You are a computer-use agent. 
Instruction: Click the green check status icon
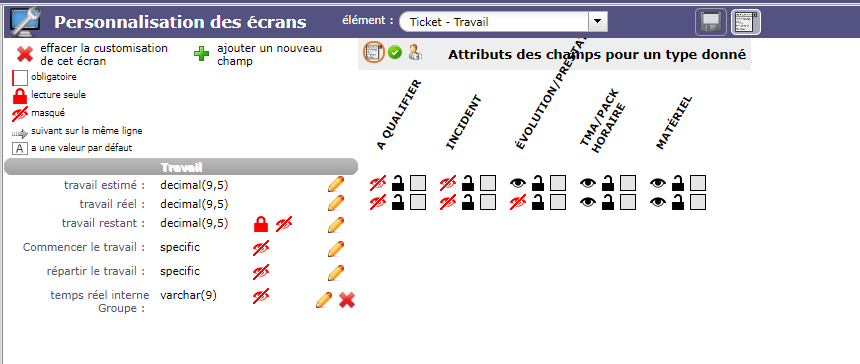click(x=394, y=53)
